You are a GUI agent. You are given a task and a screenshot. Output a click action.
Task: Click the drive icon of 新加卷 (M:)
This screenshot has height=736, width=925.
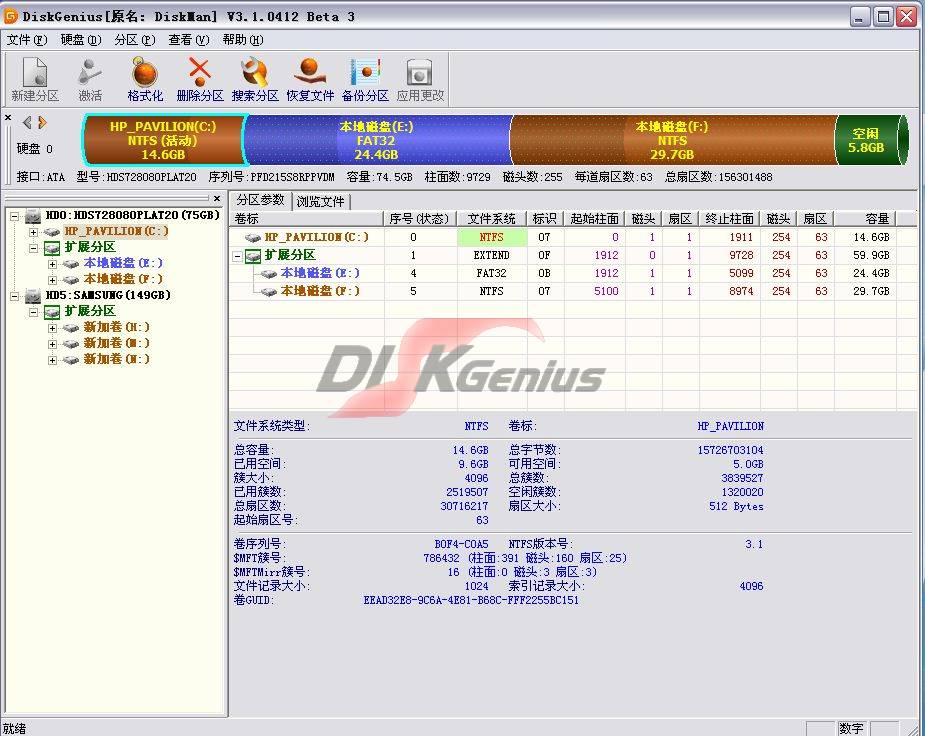(71, 344)
